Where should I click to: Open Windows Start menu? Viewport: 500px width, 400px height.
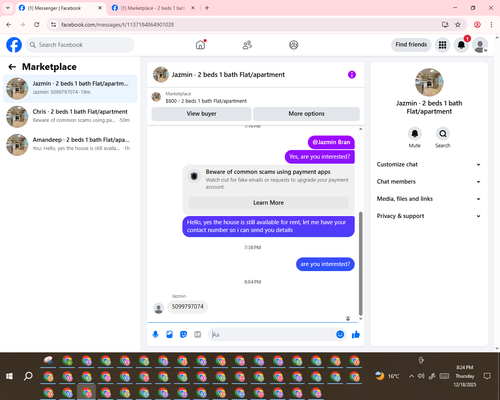(9, 376)
